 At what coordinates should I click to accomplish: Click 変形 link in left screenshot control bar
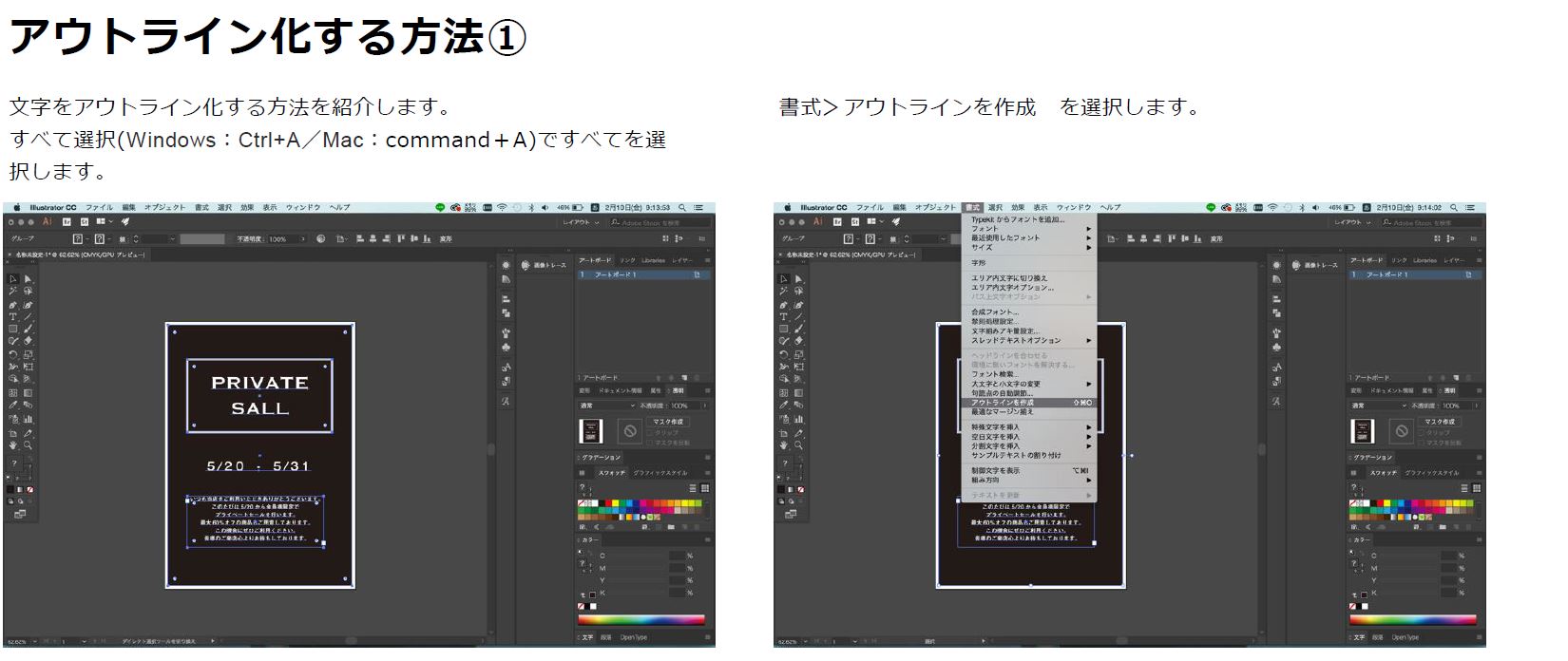(x=446, y=239)
